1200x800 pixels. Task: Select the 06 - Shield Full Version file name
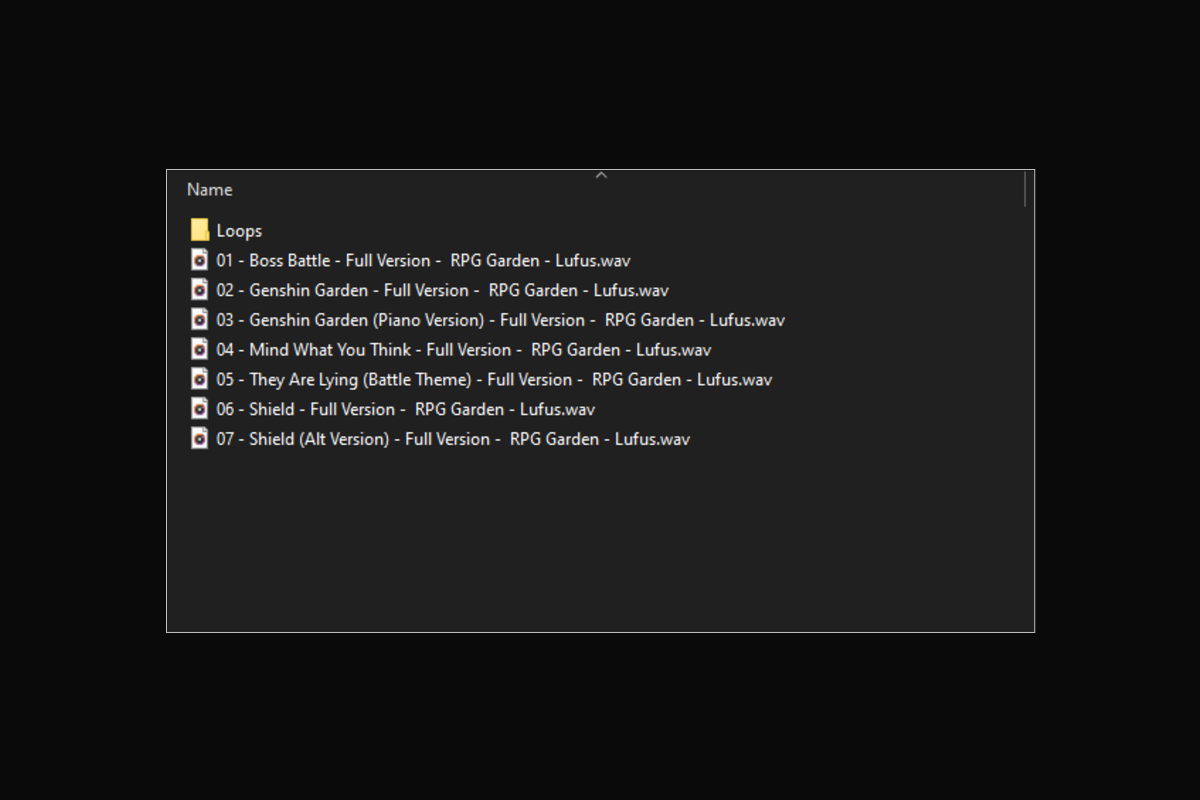click(x=406, y=410)
